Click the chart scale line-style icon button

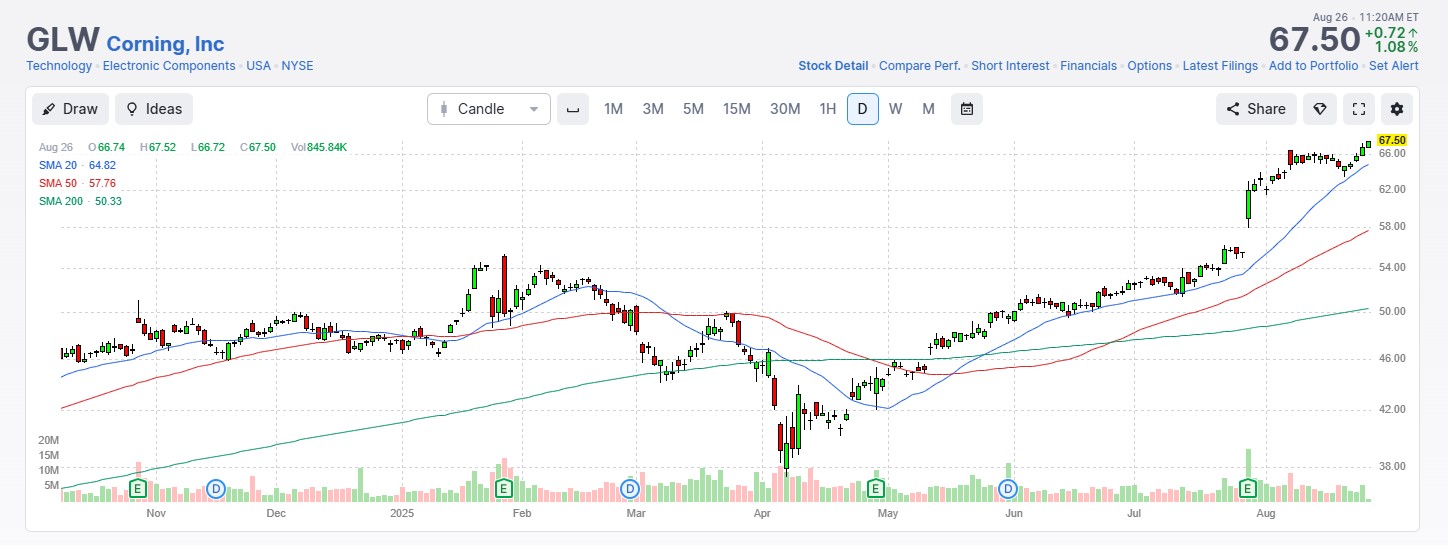[x=573, y=109]
